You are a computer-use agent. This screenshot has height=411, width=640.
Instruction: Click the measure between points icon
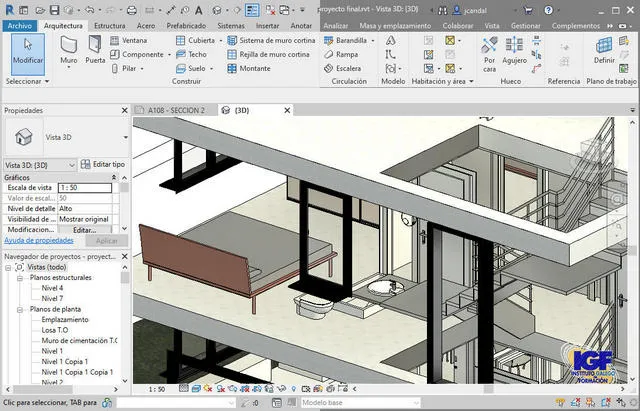coord(171,10)
